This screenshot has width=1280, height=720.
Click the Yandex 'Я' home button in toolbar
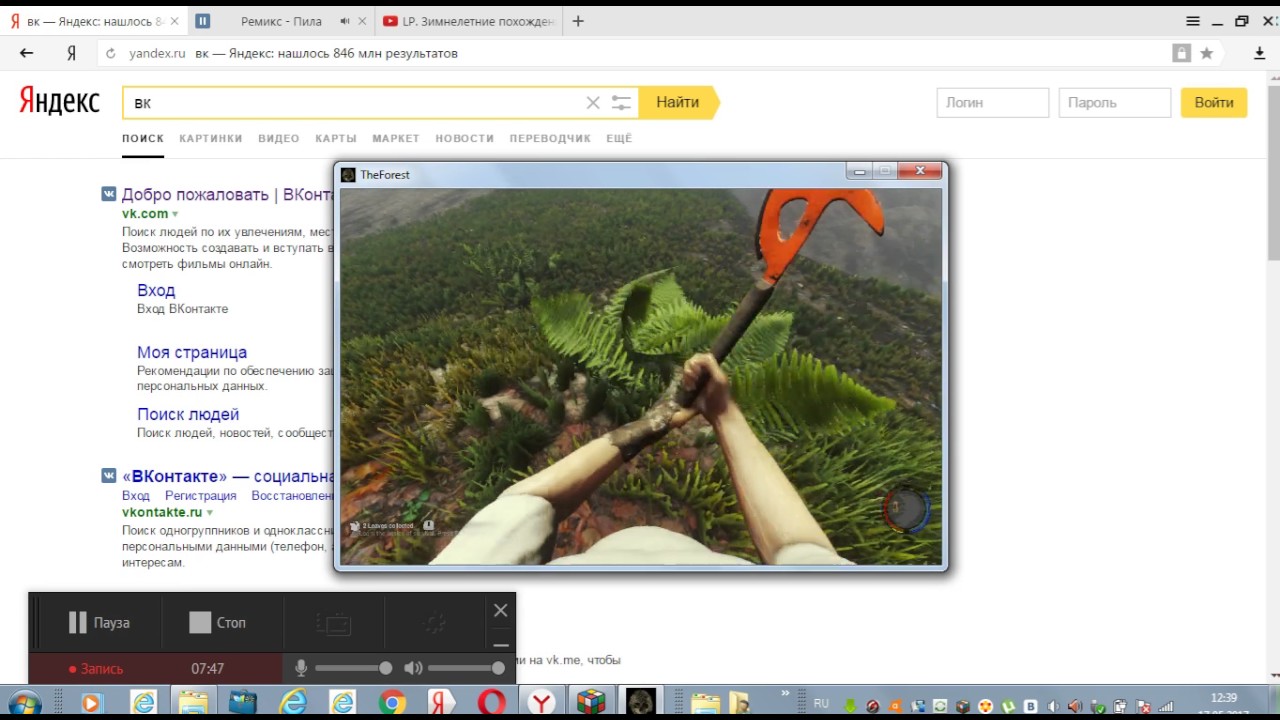tap(71, 53)
